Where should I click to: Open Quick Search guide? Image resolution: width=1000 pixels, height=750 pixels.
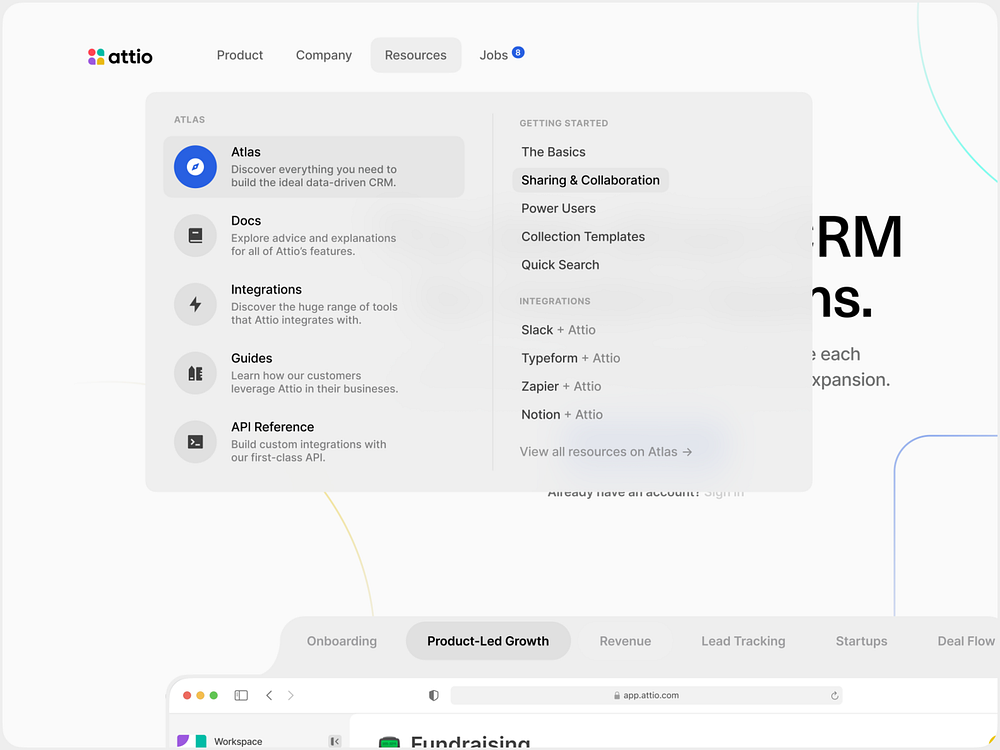(560, 265)
